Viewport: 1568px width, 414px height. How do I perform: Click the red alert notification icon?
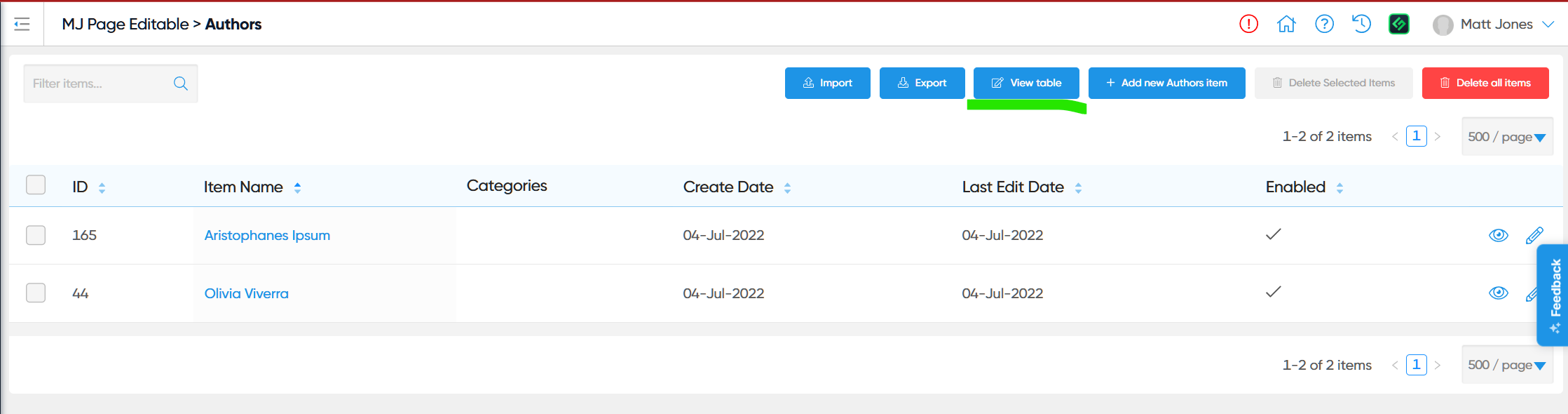1248,25
